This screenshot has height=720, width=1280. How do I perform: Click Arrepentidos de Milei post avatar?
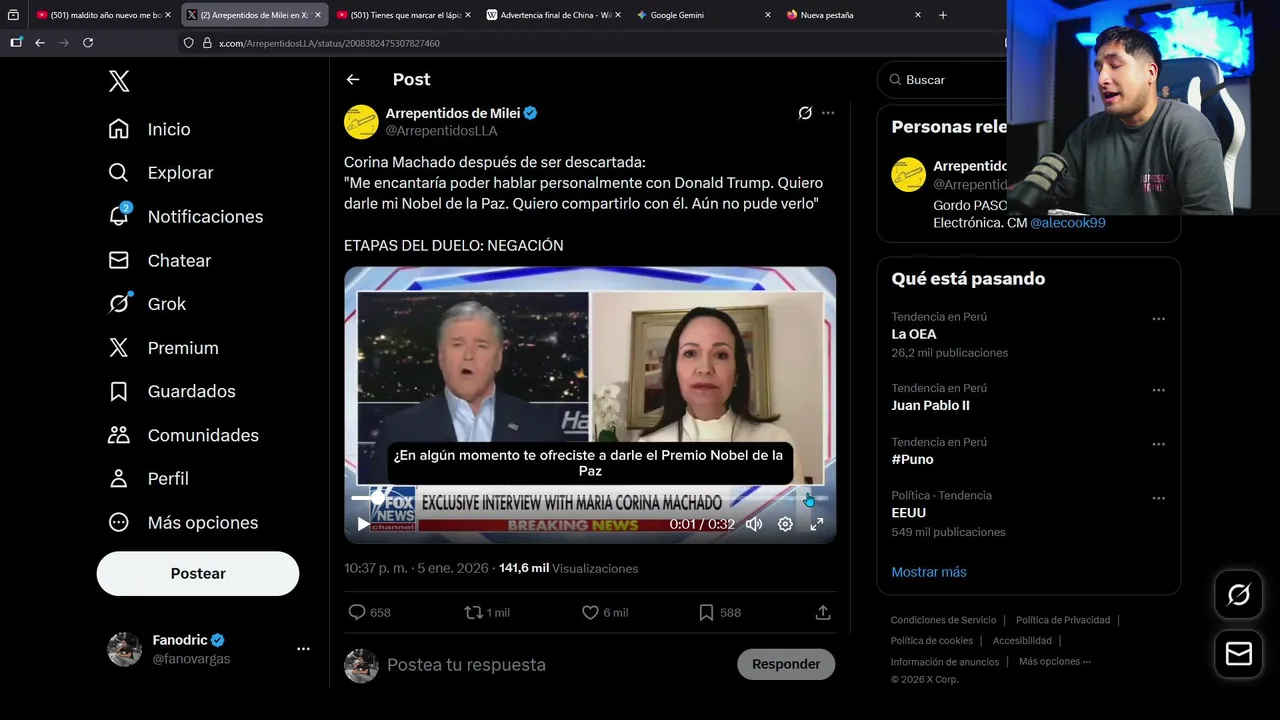click(361, 122)
